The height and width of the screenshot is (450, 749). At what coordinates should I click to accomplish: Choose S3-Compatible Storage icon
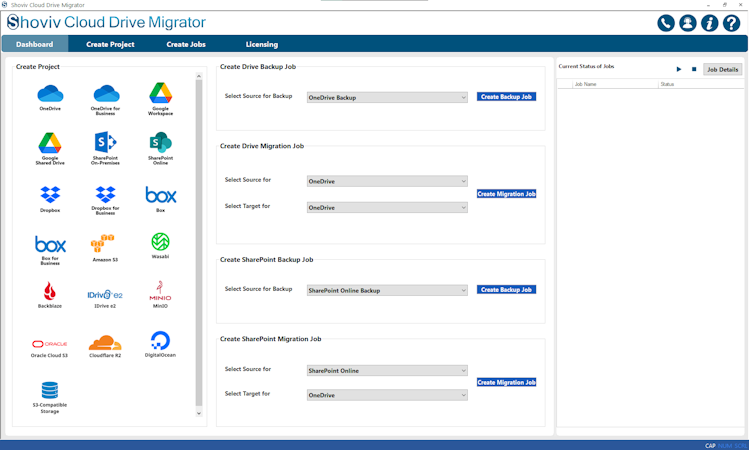click(x=50, y=390)
